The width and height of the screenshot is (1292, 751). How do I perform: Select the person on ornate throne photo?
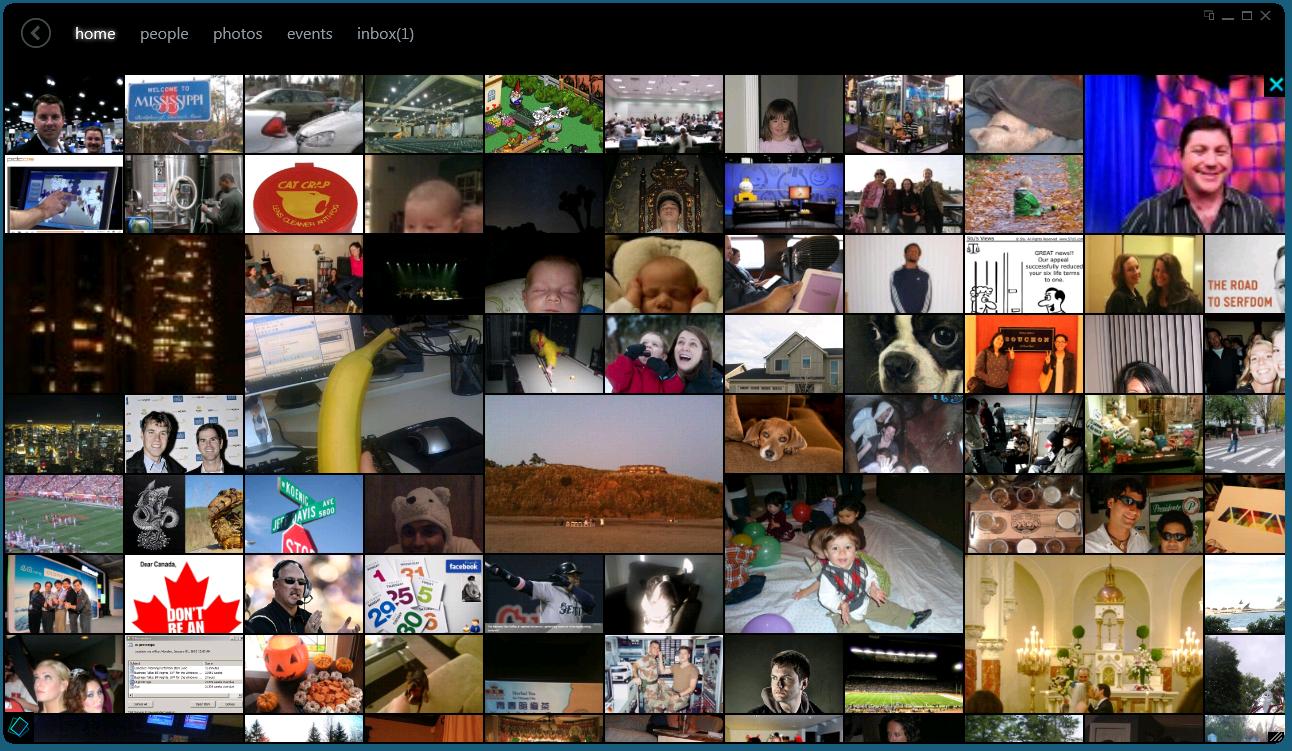664,194
